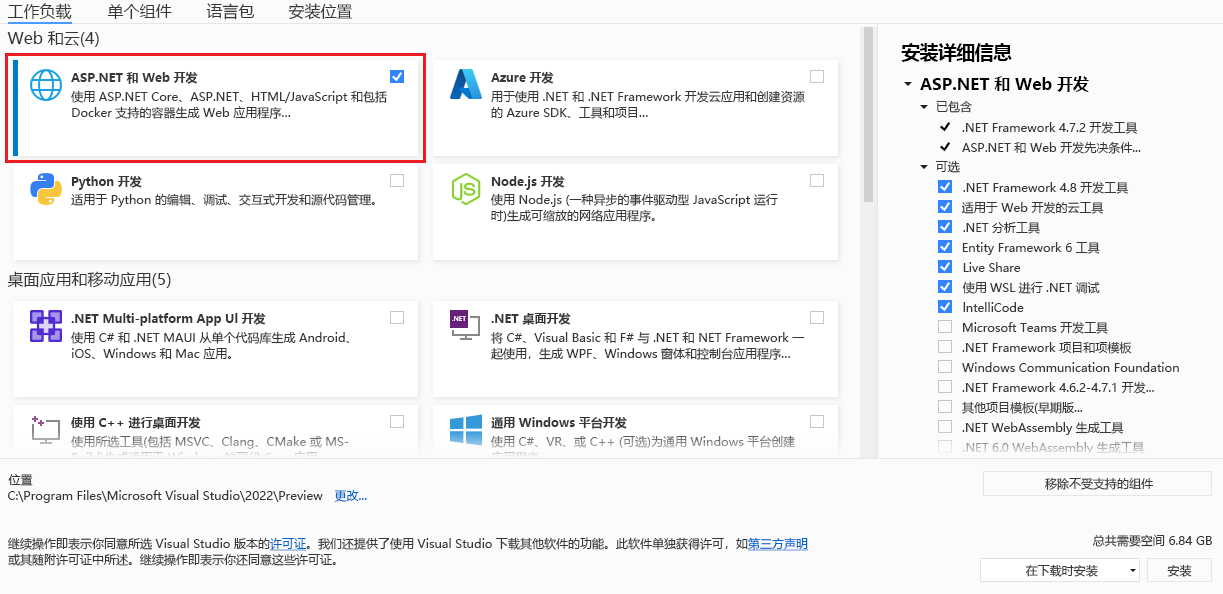Click the .NET Framework 4.7.2 开发工具 item
Viewport: 1223px width, 594px height.
(1049, 127)
